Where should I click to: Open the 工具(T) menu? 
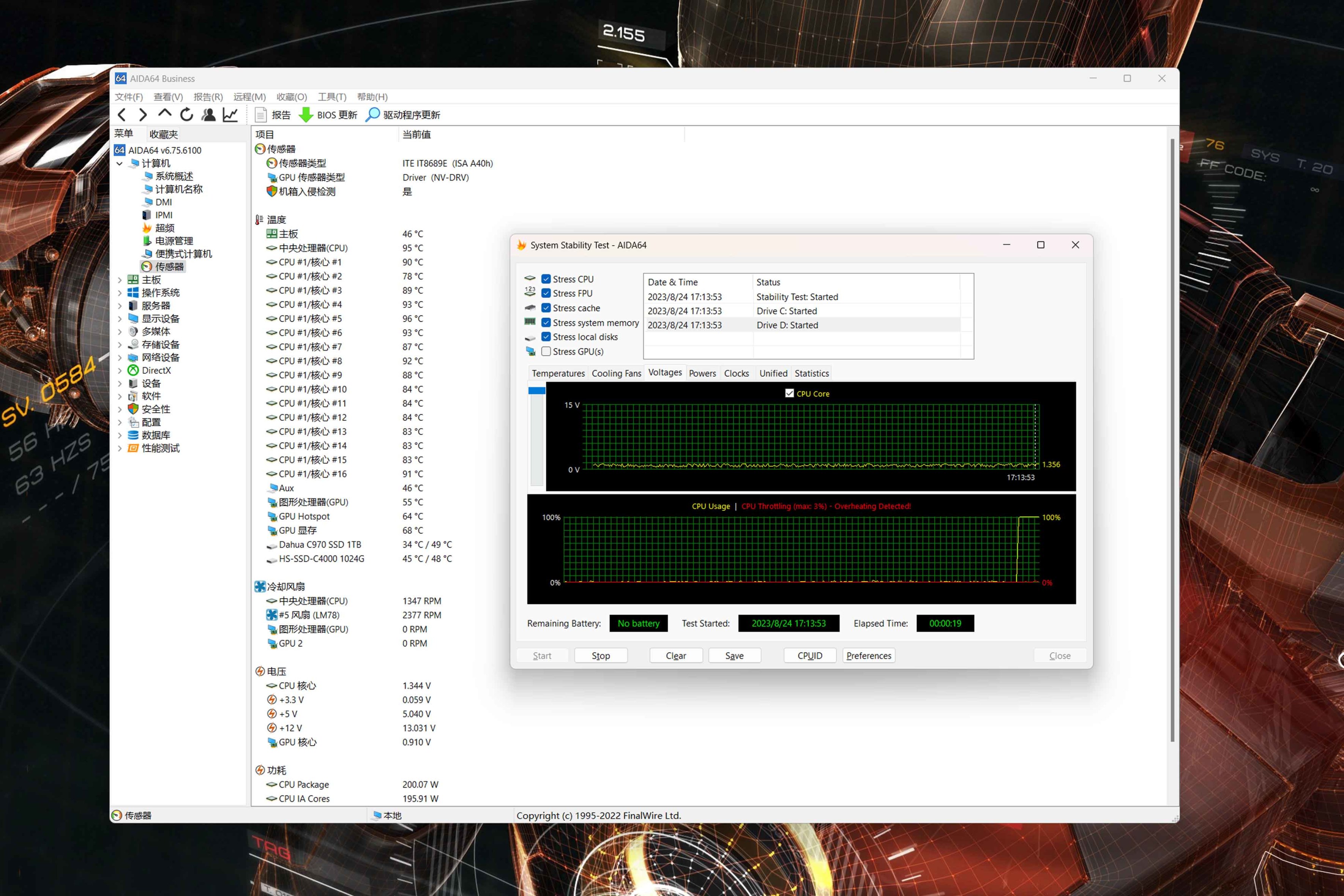pos(331,97)
